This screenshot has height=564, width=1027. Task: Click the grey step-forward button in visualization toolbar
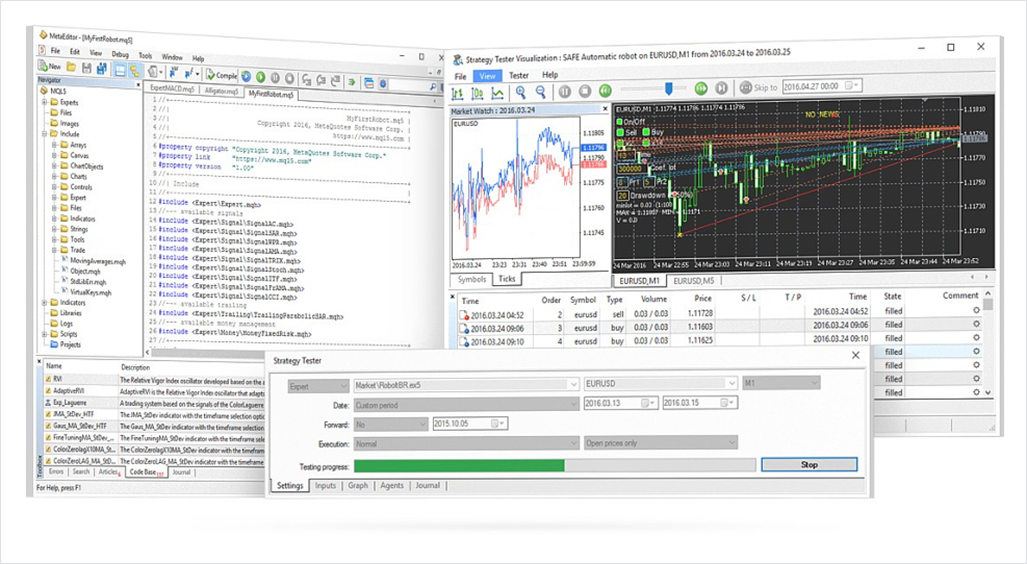tap(721, 87)
